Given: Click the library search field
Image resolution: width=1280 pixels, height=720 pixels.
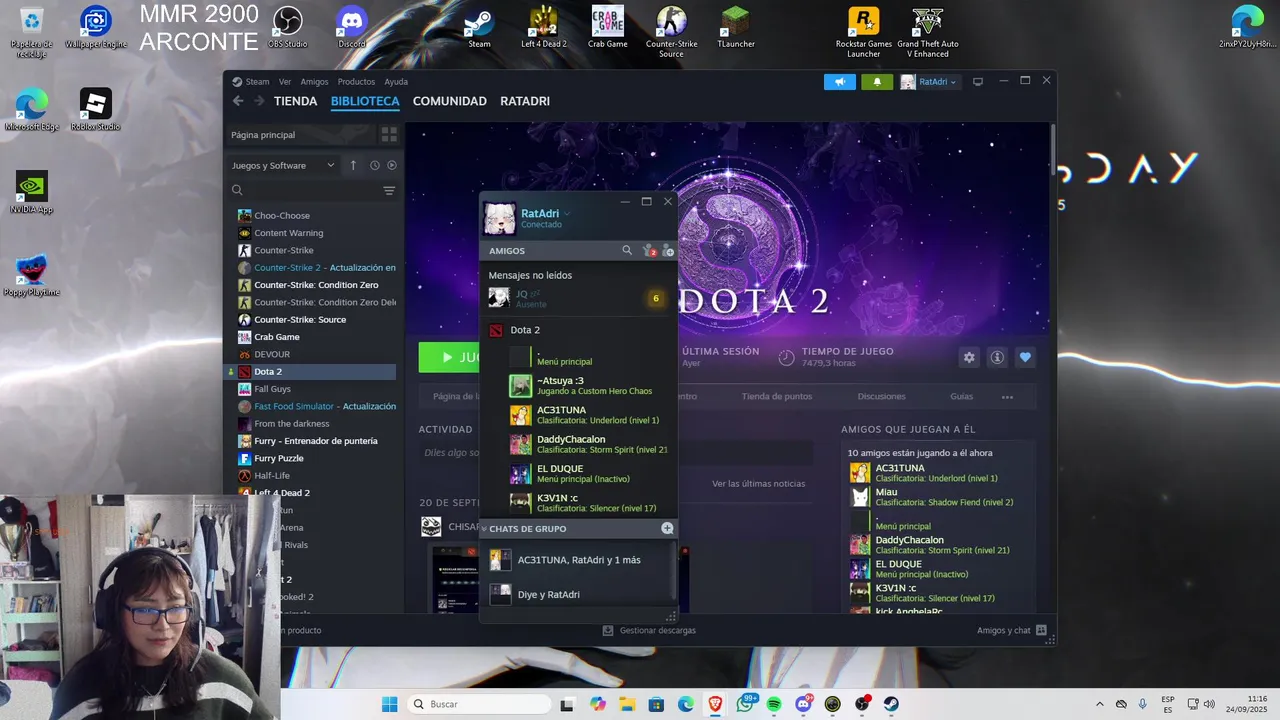Looking at the screenshot, I should 305,190.
